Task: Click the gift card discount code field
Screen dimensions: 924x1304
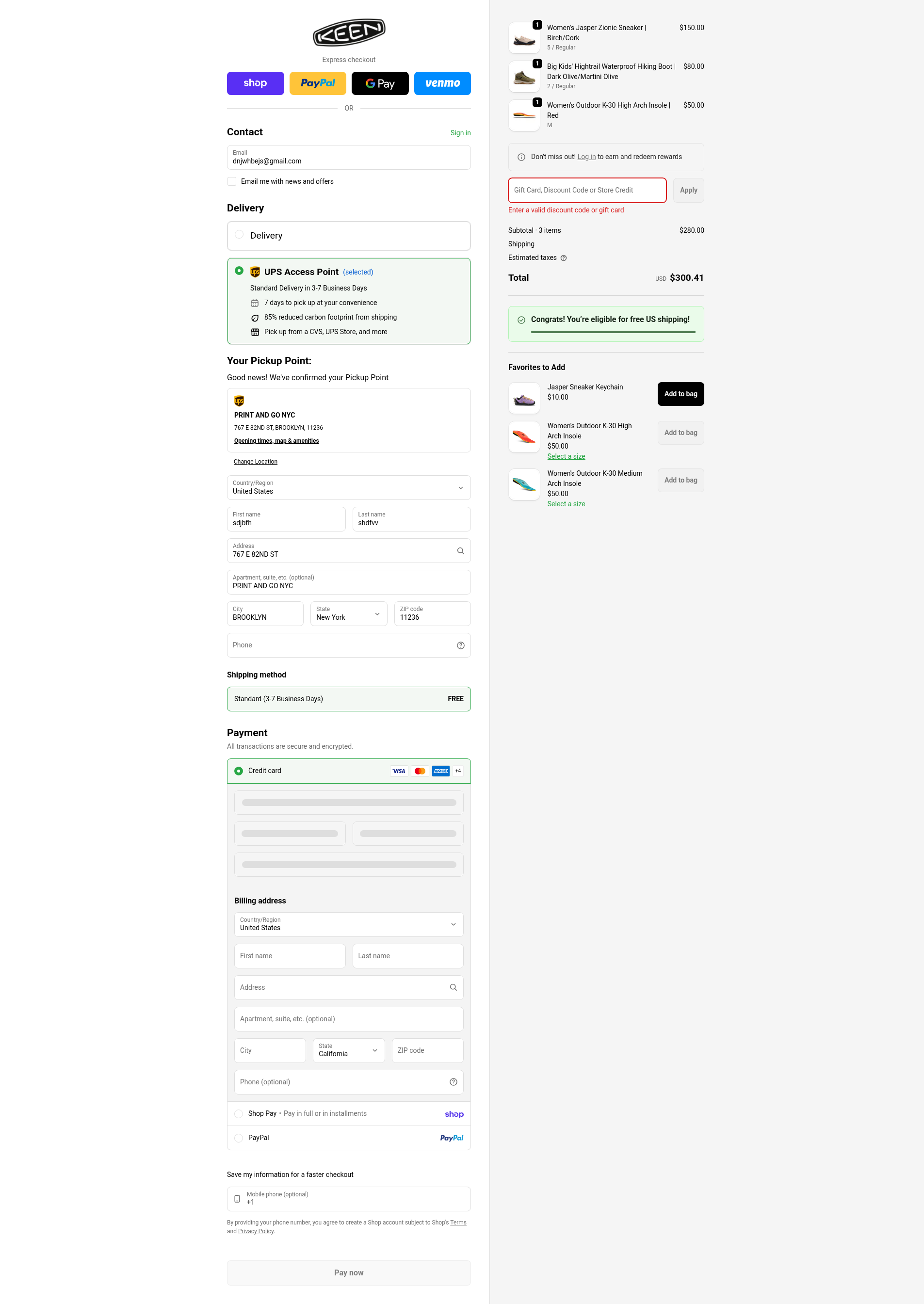Action: (x=586, y=191)
